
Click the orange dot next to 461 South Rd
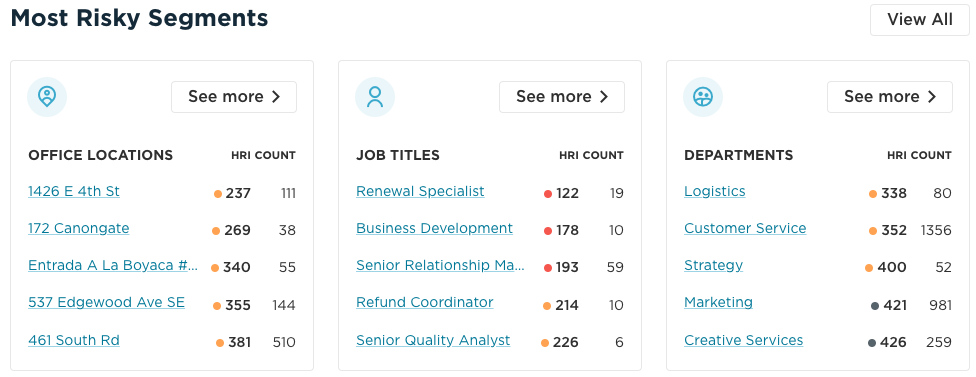(220, 343)
